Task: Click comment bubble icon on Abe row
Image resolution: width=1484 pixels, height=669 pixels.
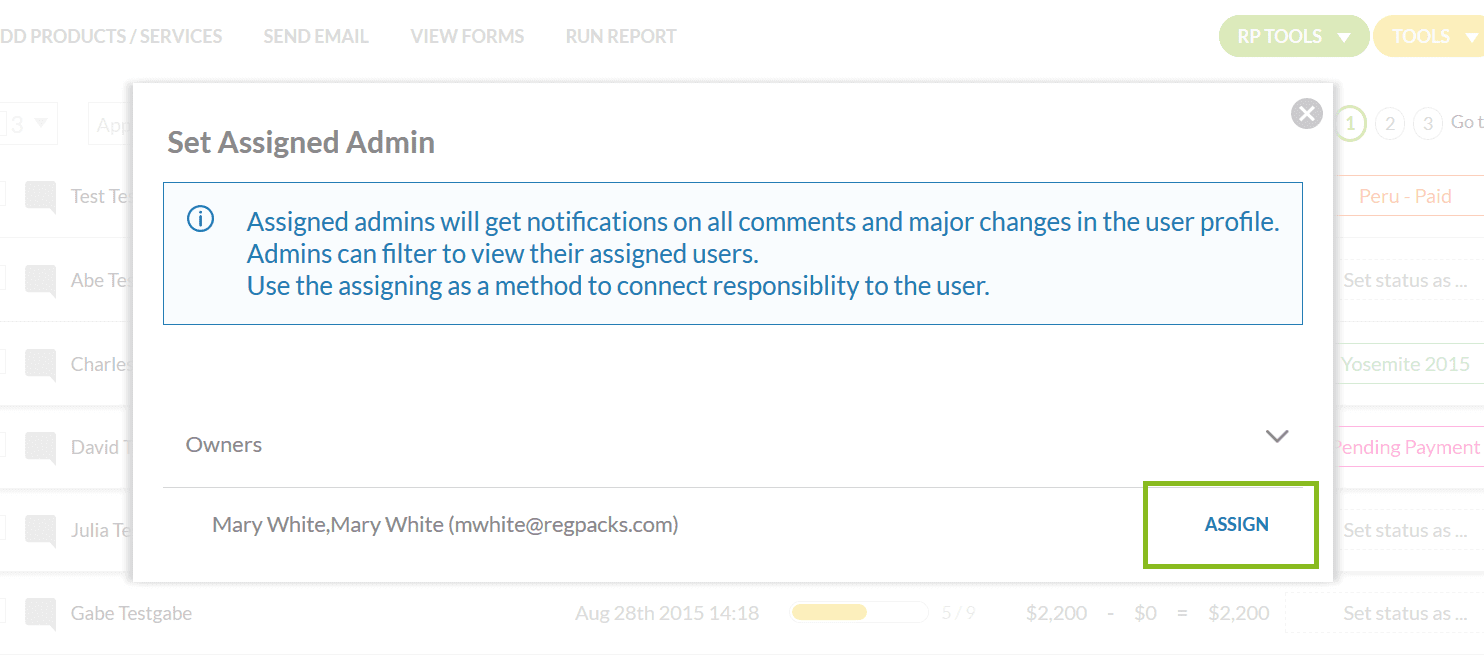Action: [41, 281]
